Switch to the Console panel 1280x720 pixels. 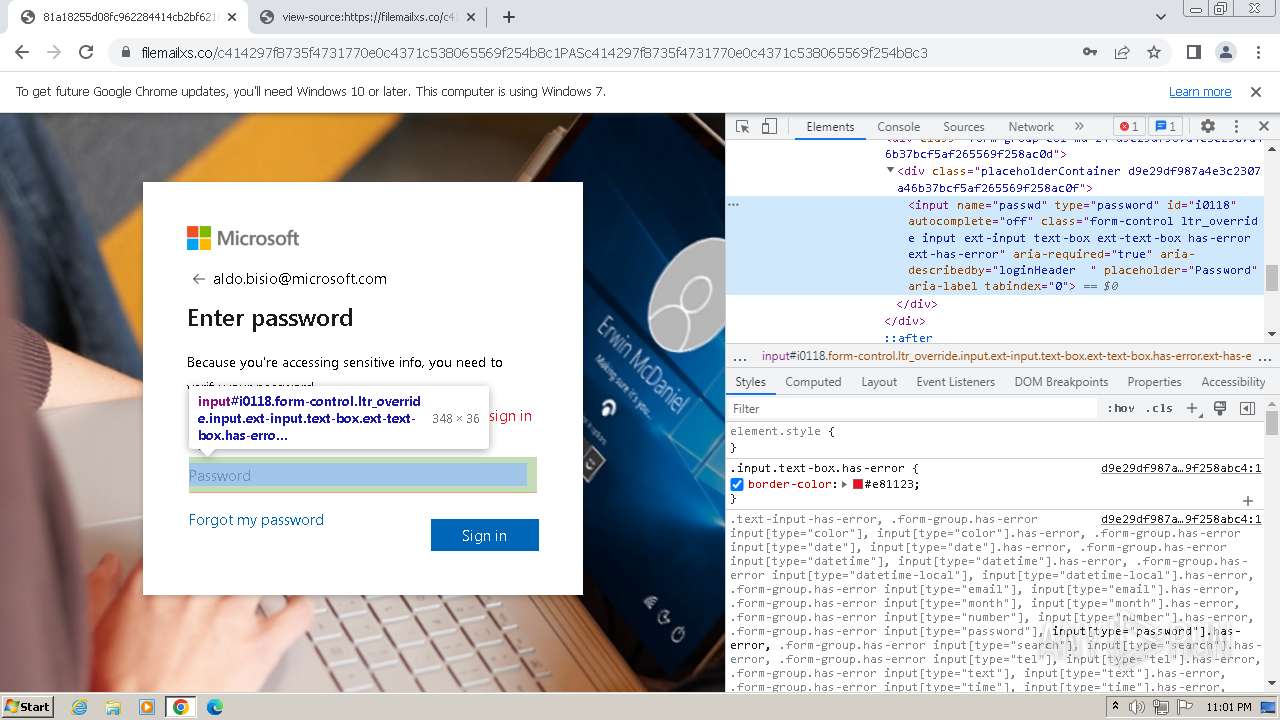tap(898, 127)
